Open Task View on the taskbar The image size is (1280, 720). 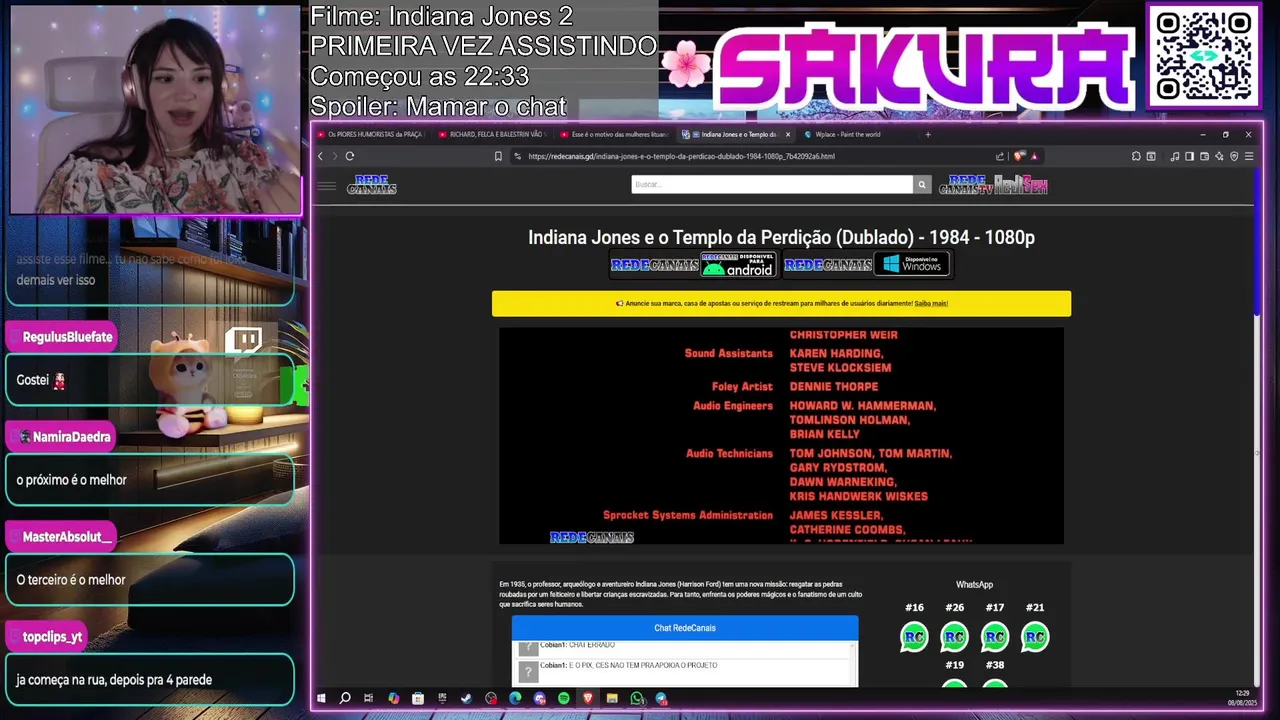368,698
